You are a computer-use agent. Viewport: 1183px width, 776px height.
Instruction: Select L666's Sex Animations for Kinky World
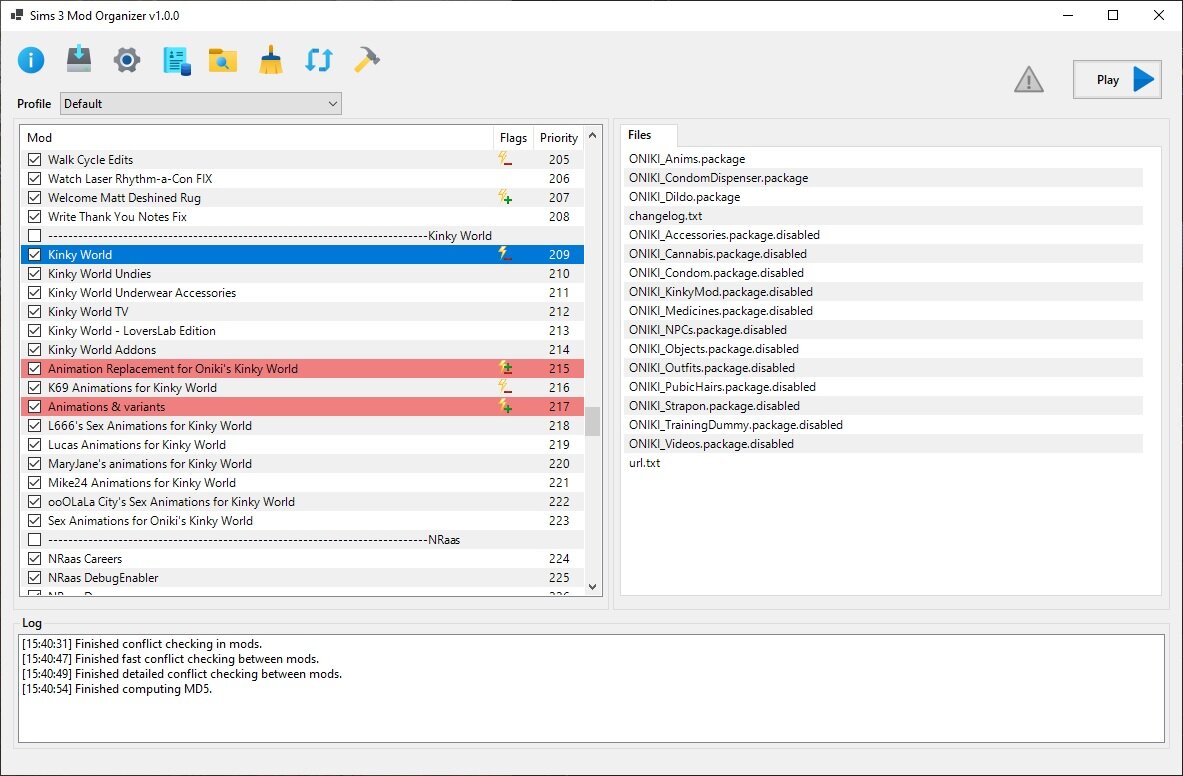tap(303, 425)
